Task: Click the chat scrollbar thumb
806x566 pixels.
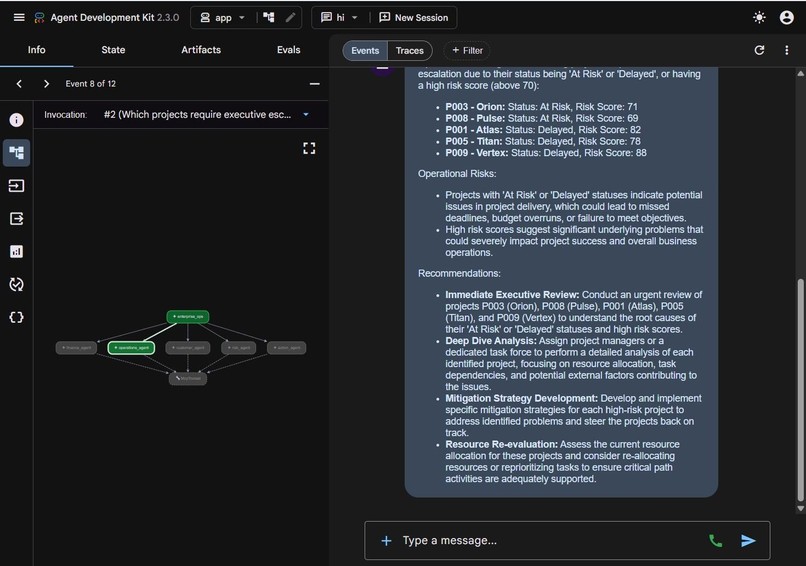Action: (x=800, y=390)
